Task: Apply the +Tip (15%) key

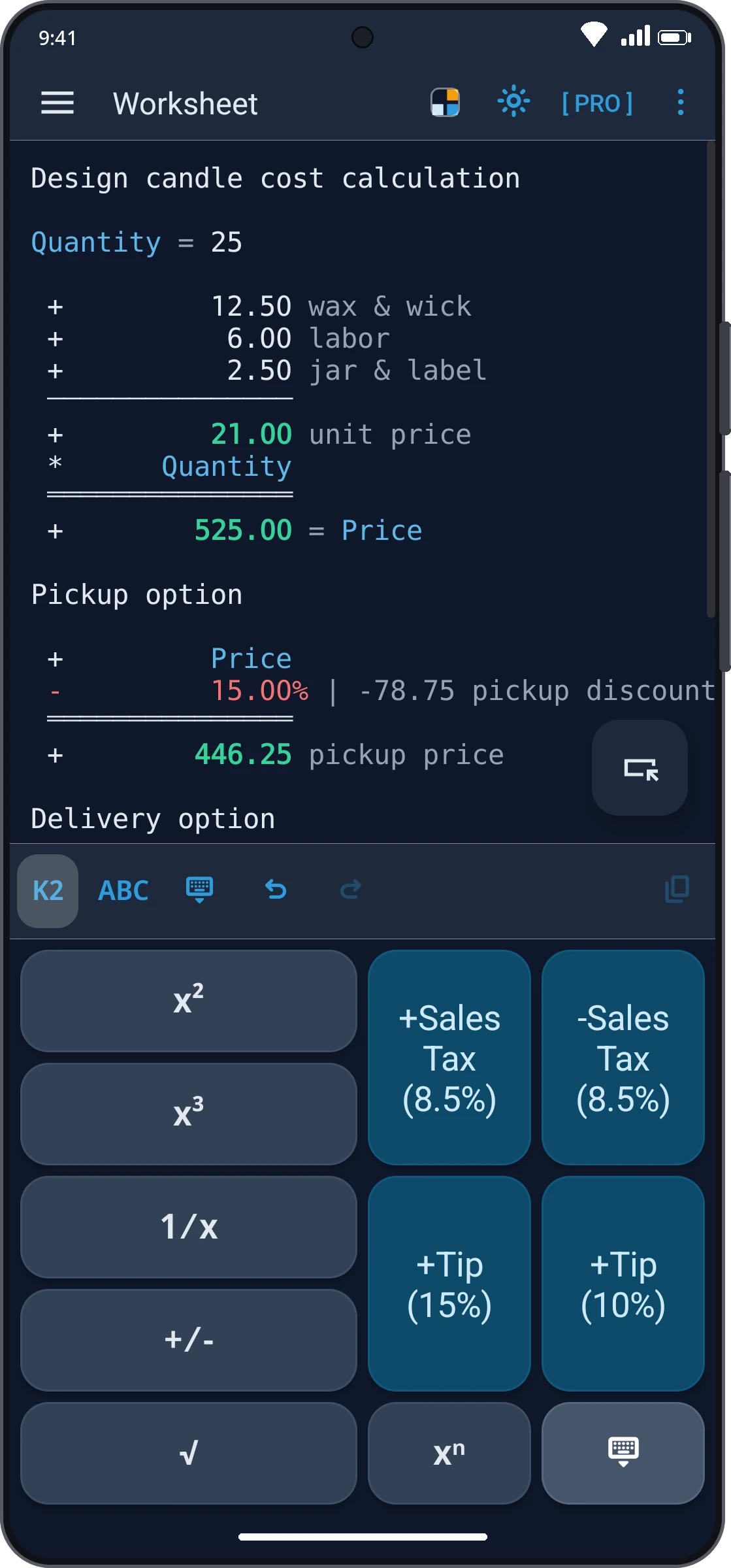Action: pos(449,1284)
